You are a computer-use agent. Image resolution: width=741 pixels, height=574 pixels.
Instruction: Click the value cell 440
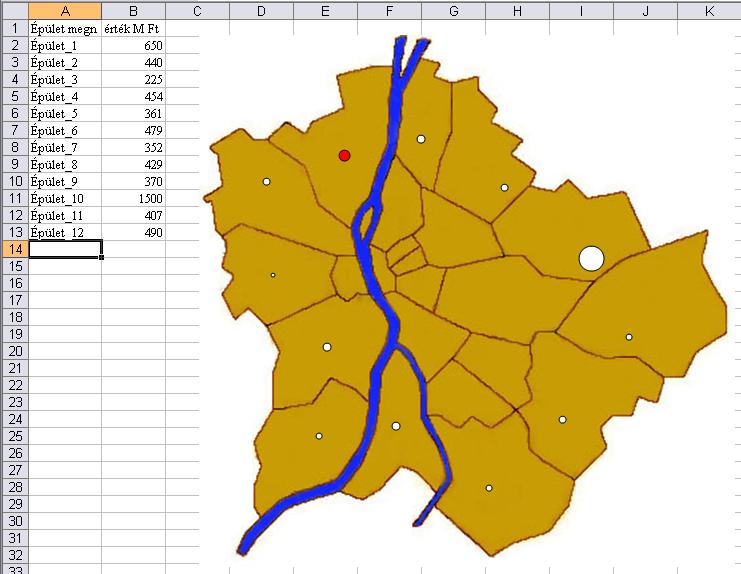[x=133, y=62]
